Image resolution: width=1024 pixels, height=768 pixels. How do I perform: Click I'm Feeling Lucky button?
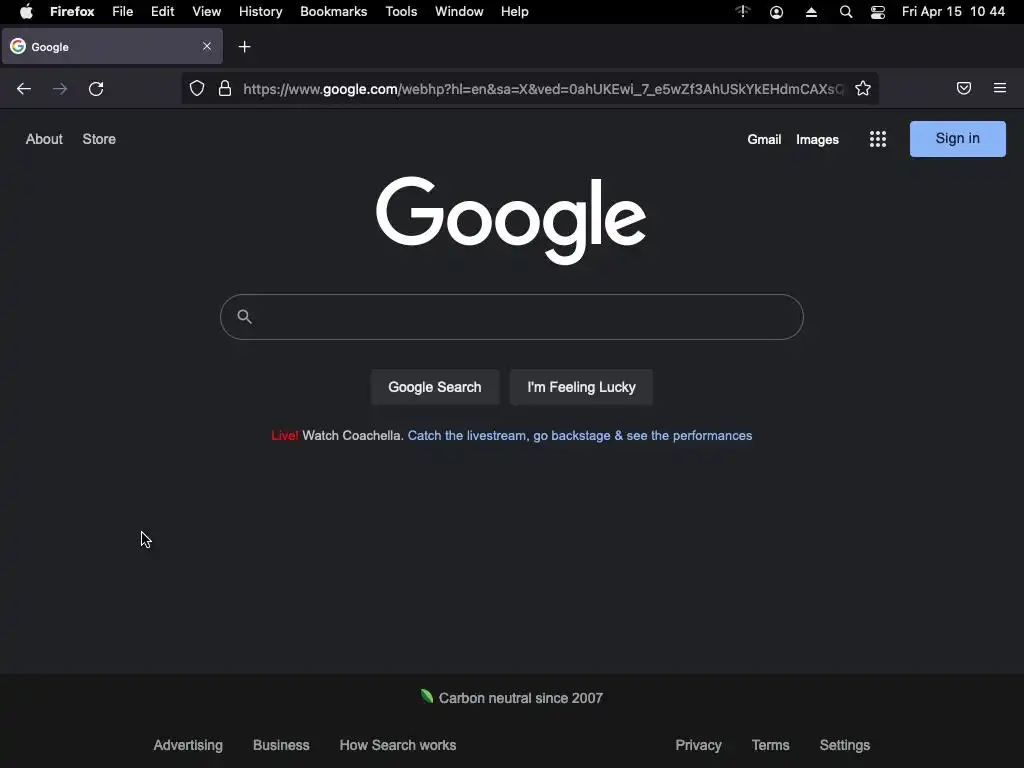[x=581, y=387]
